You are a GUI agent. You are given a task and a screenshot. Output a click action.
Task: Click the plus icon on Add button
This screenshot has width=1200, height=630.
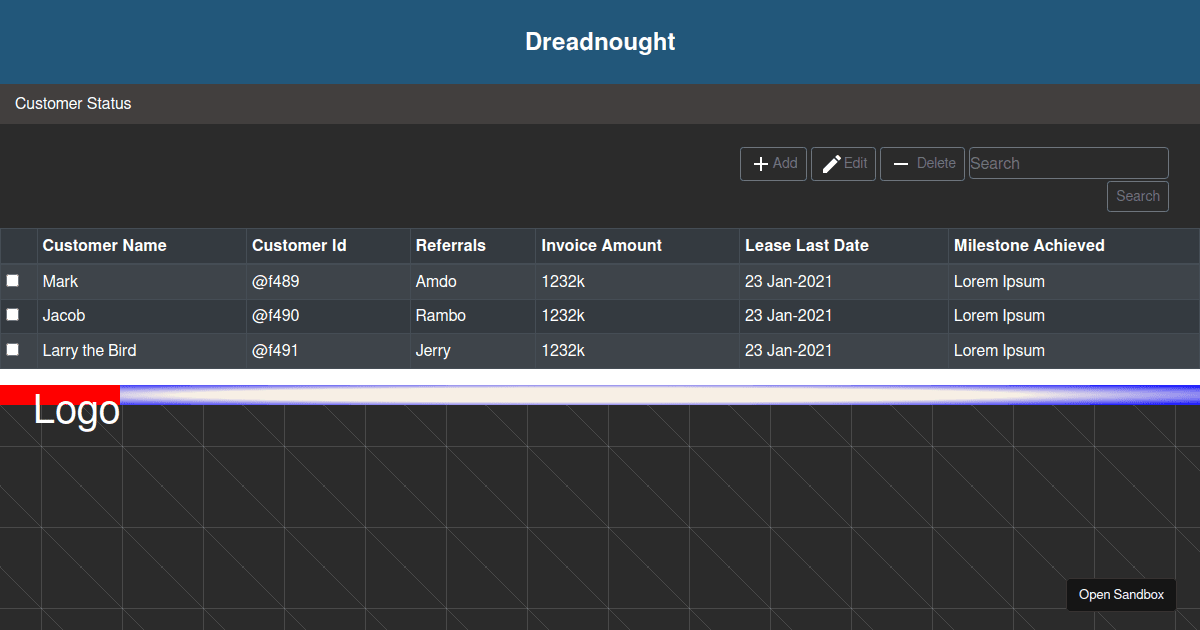[x=761, y=164]
